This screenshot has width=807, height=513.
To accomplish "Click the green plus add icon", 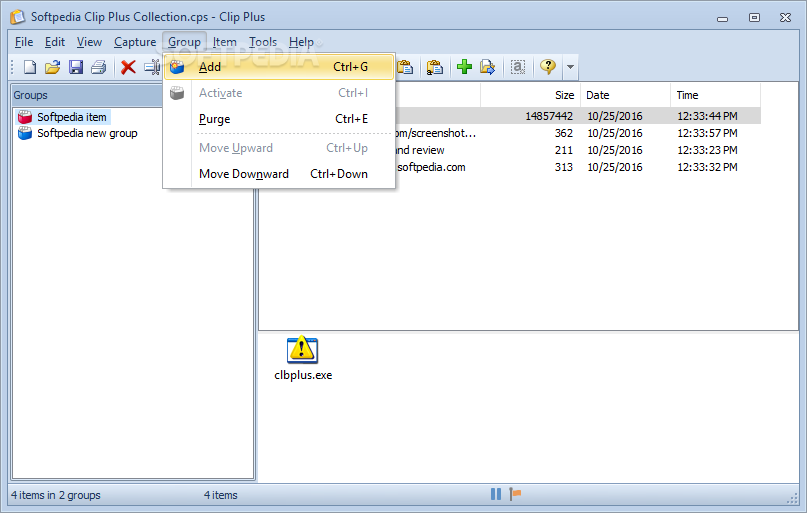I will coord(464,67).
